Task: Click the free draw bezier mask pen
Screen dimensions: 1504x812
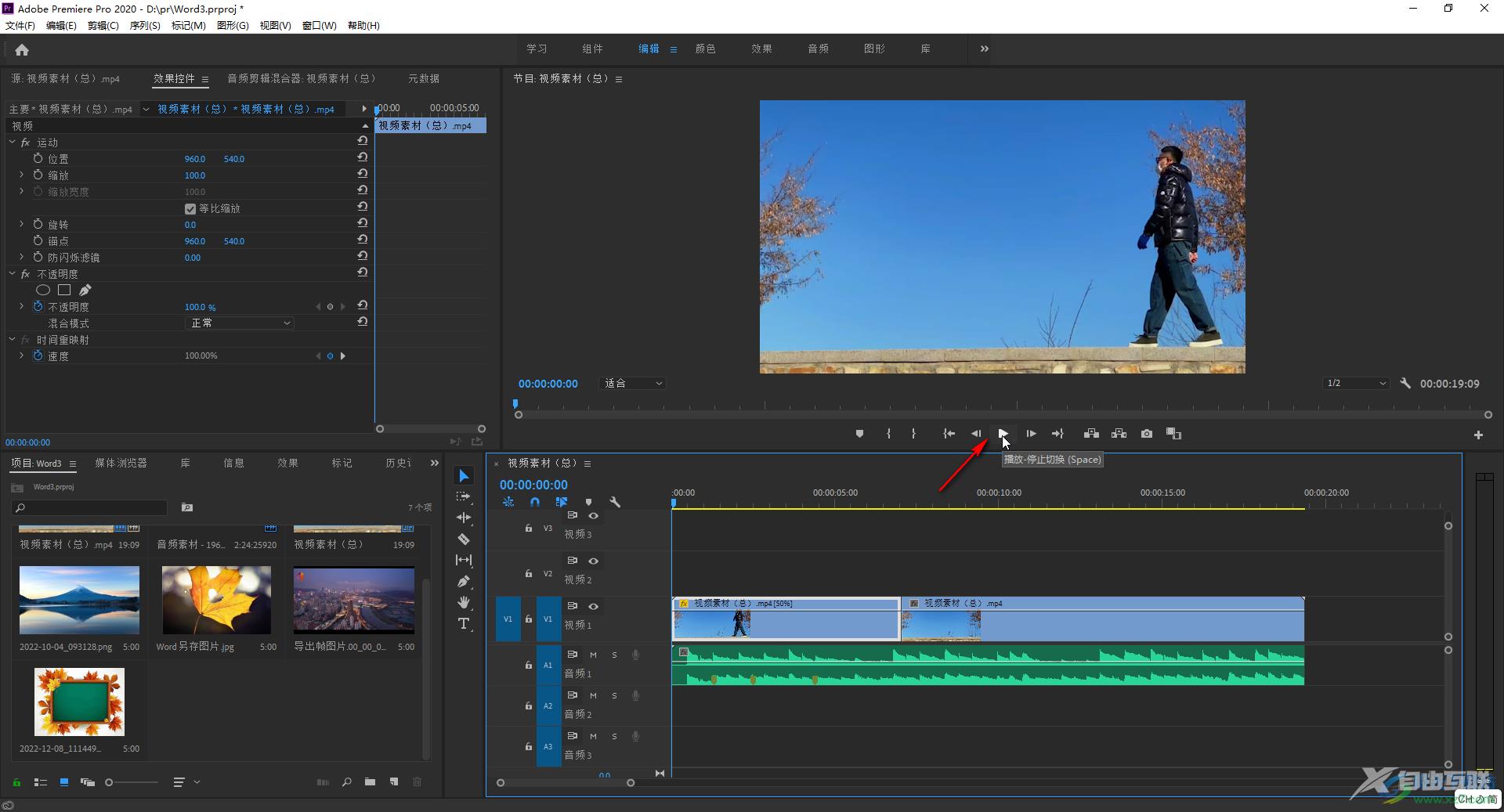Action: (x=85, y=291)
